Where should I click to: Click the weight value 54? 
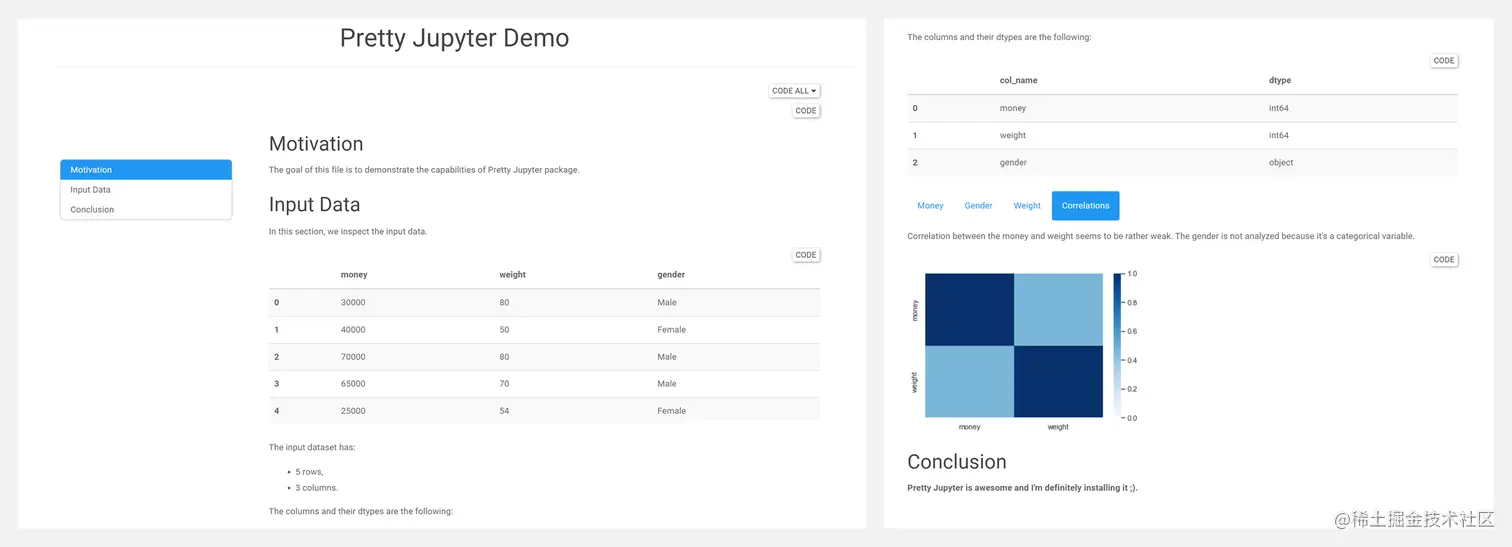504,411
